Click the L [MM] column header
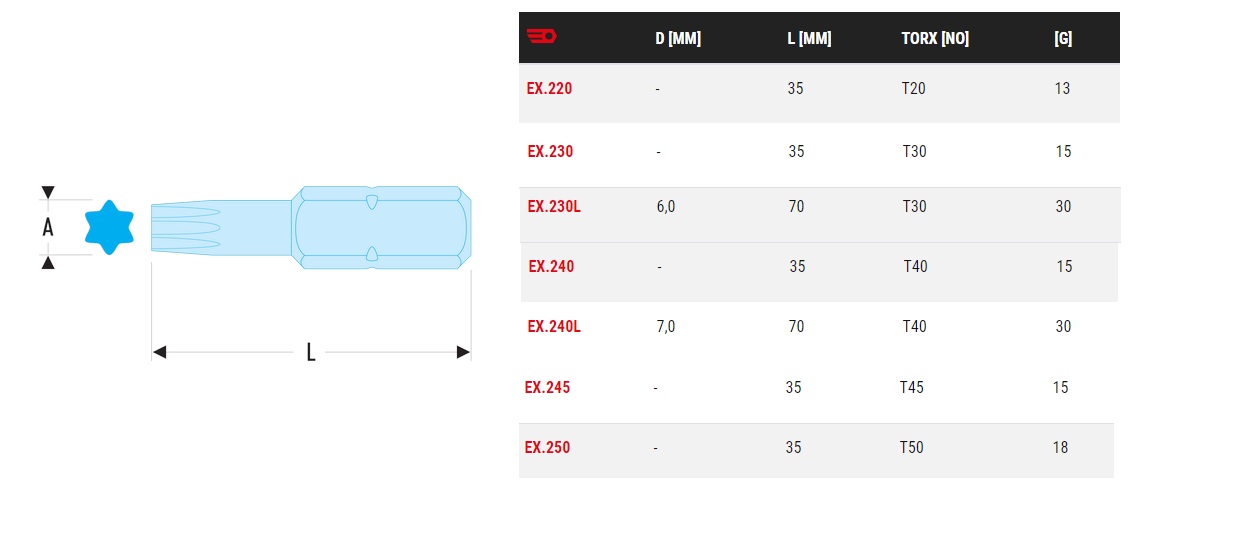The image size is (1256, 550). [809, 39]
